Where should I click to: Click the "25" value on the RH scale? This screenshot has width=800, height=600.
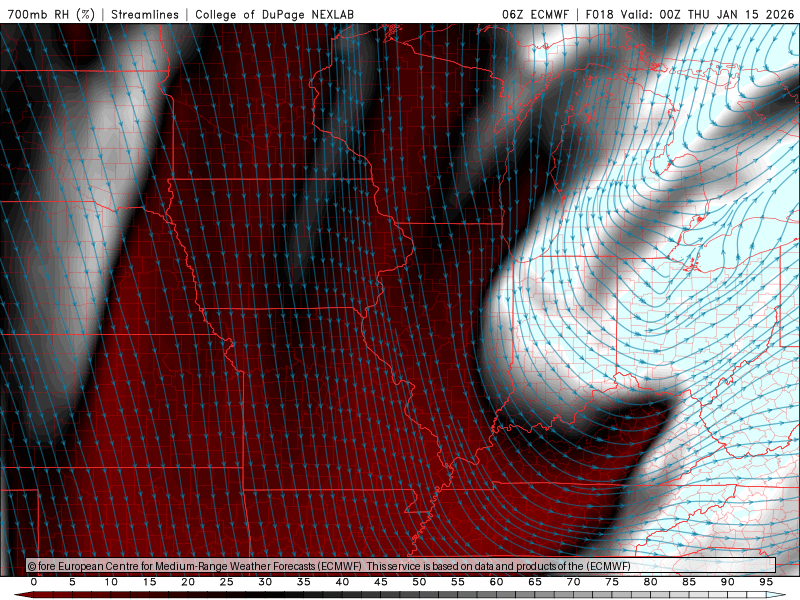[x=227, y=582]
